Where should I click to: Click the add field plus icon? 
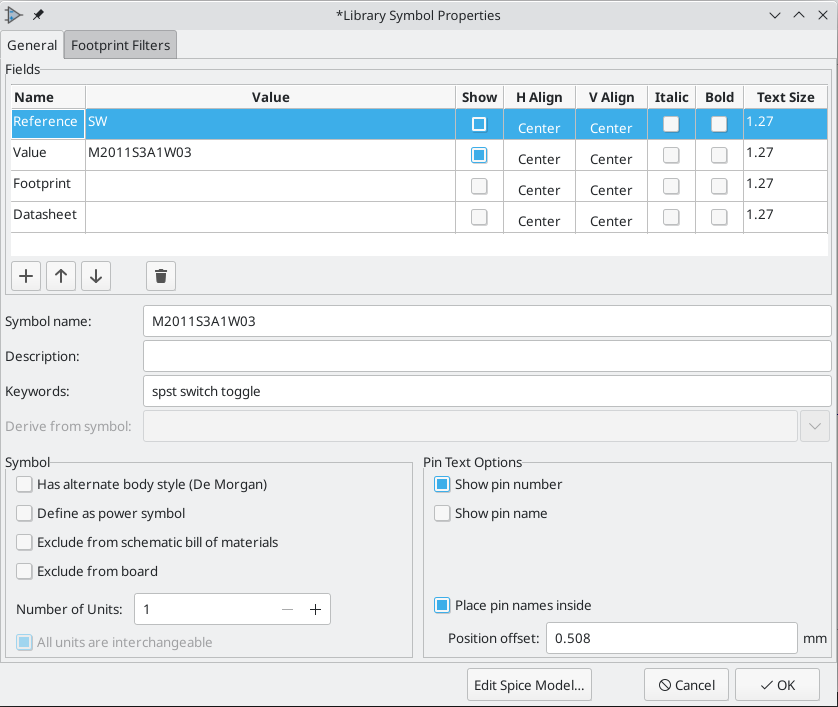[26, 276]
